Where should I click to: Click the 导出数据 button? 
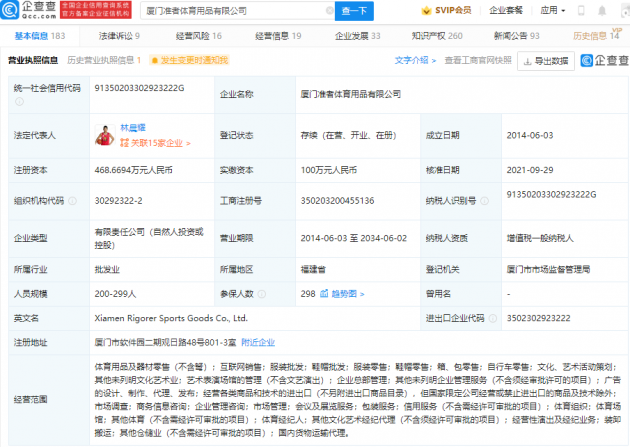coord(546,61)
